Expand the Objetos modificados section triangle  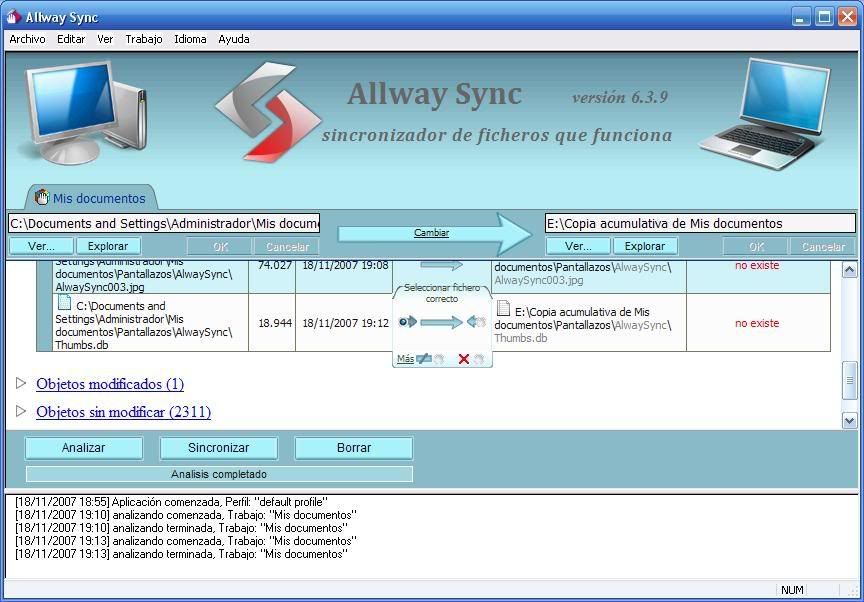tap(21, 383)
